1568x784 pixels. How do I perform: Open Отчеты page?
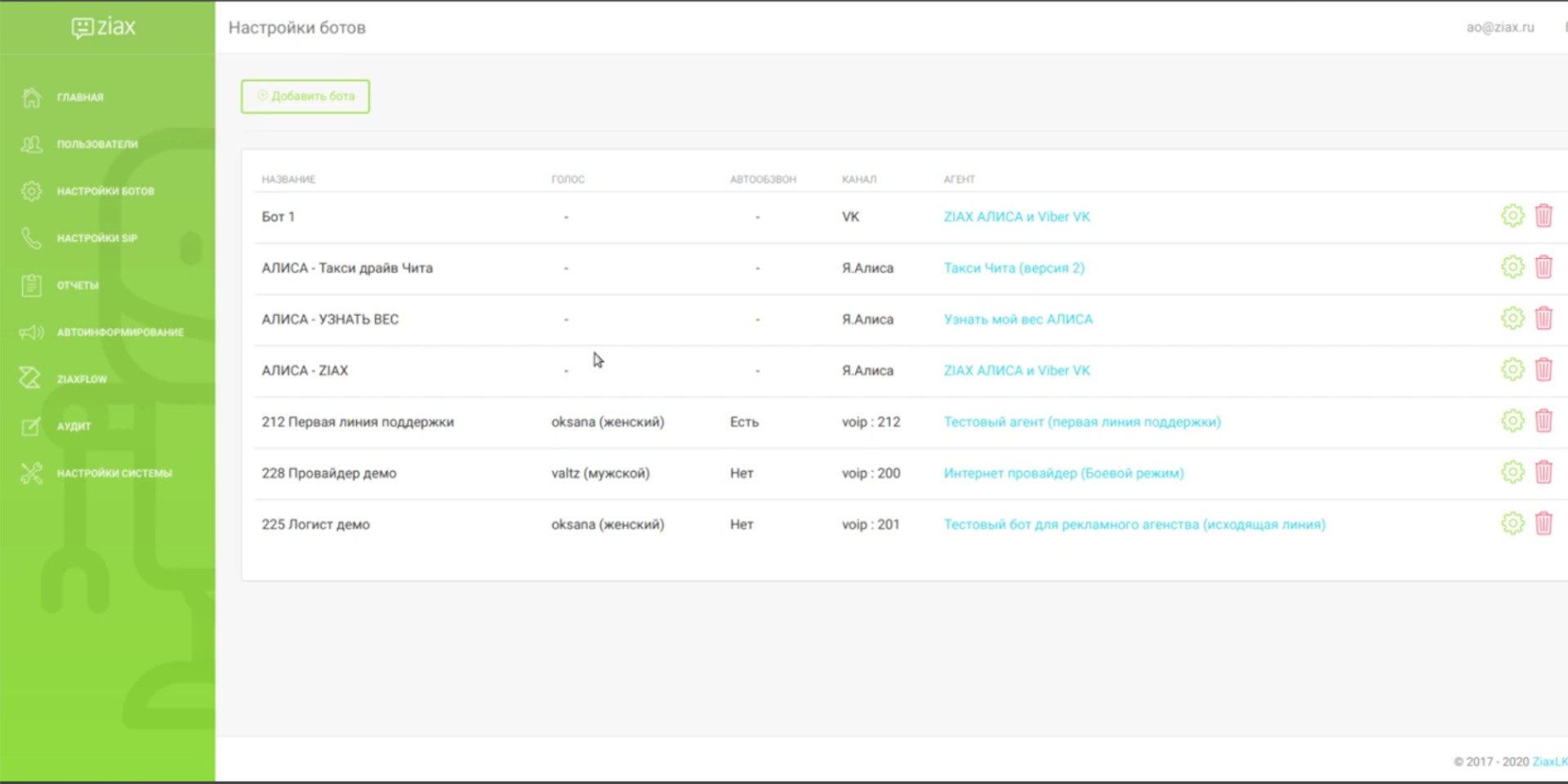(78, 285)
